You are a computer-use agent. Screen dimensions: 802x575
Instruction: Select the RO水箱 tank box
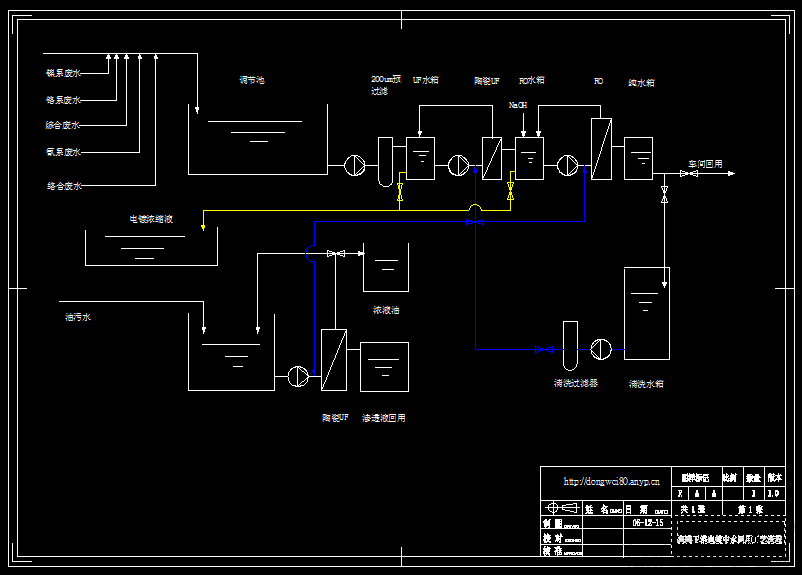pyautogui.click(x=529, y=158)
